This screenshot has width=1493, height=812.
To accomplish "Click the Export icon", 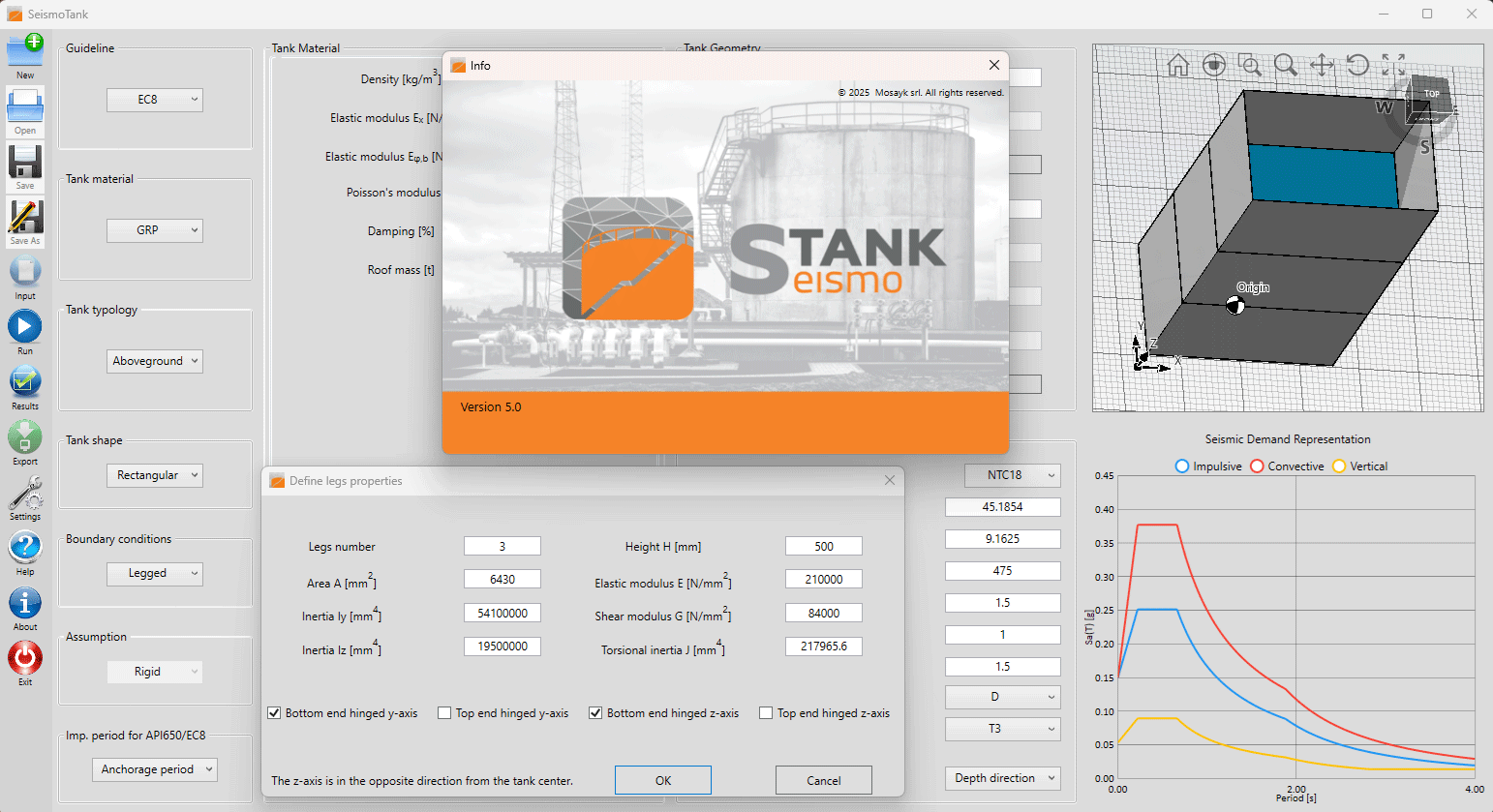I will point(25,437).
